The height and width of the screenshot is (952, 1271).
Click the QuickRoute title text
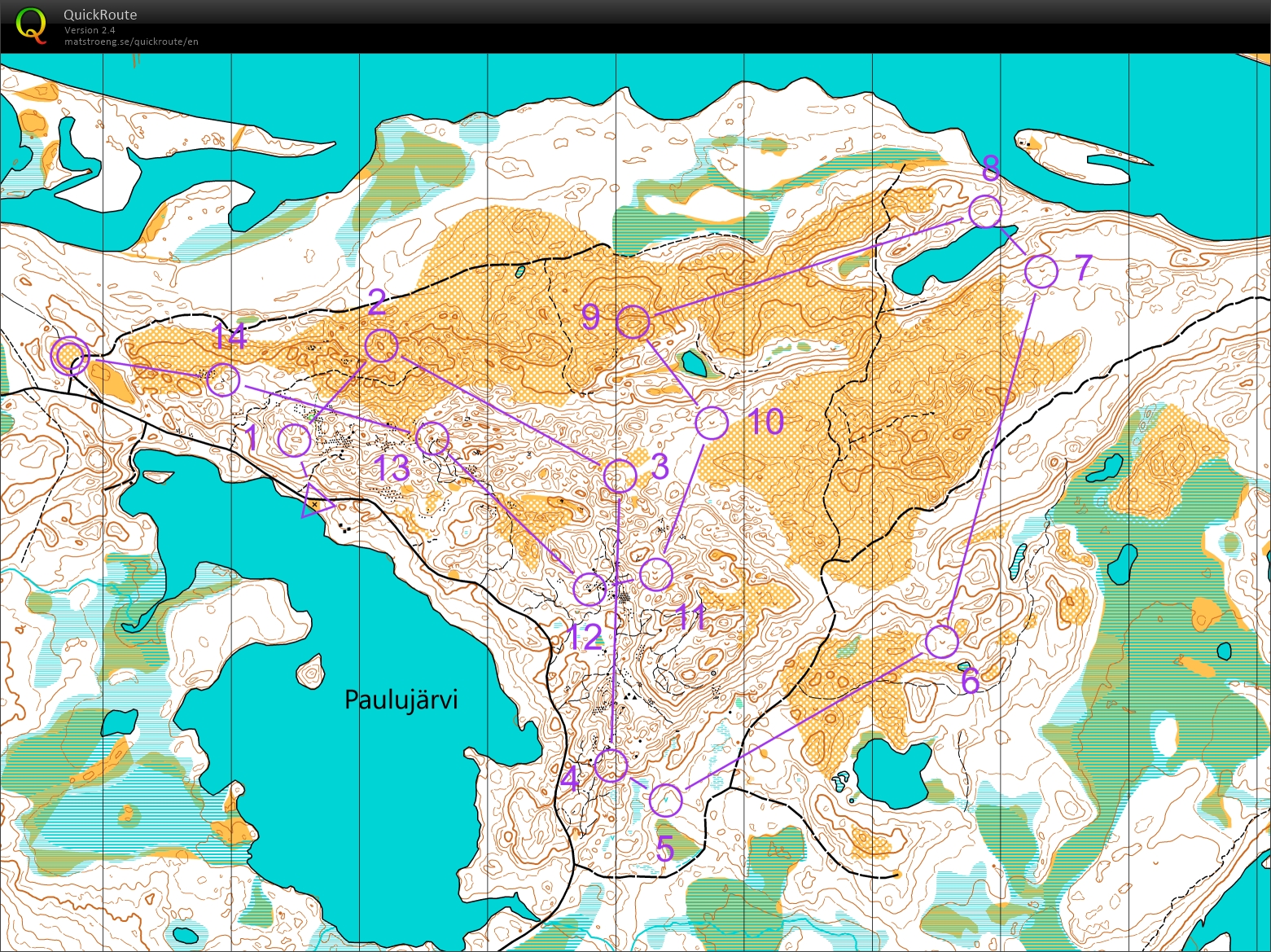100,15
